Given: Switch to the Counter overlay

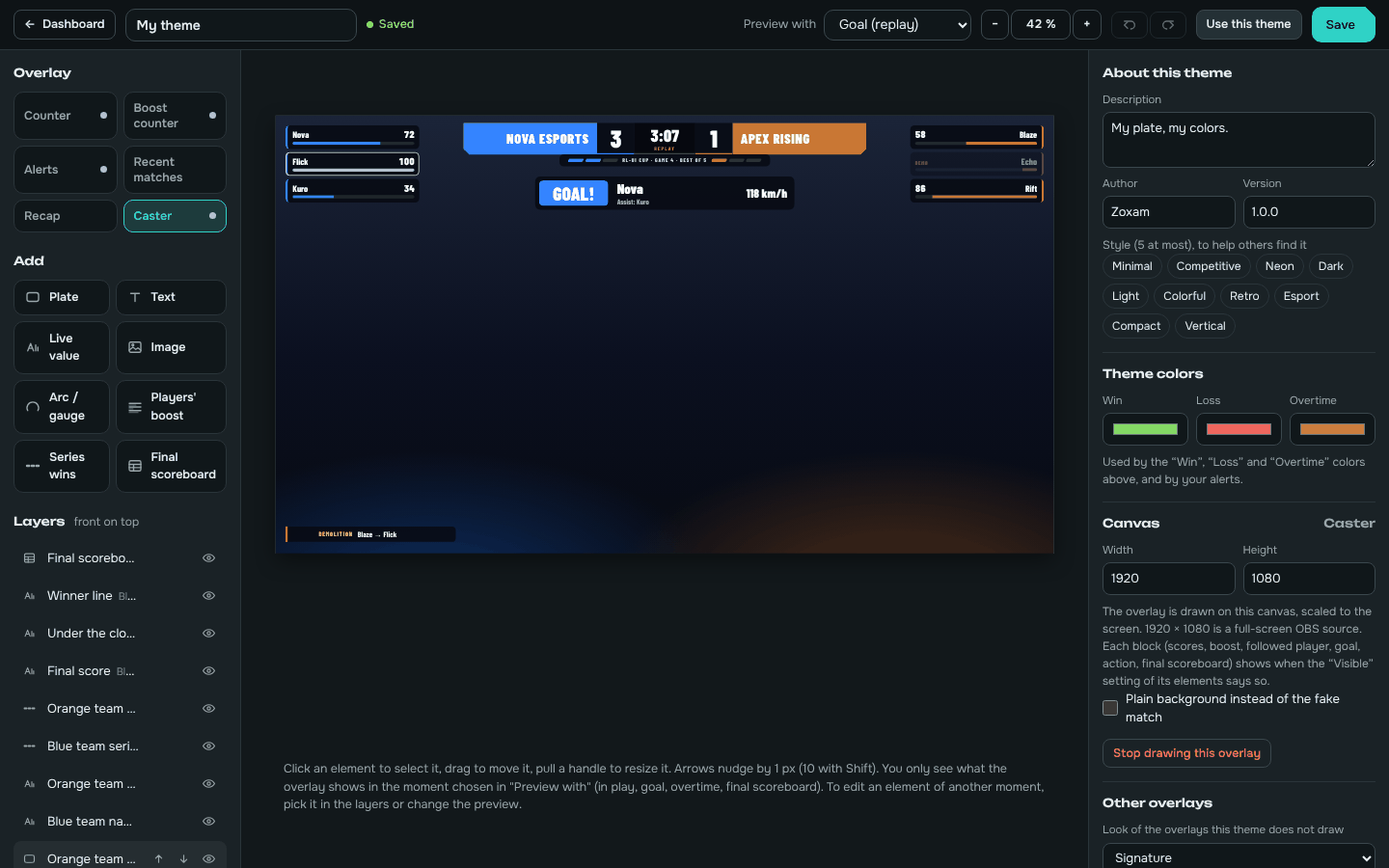Looking at the screenshot, I should (x=66, y=116).
